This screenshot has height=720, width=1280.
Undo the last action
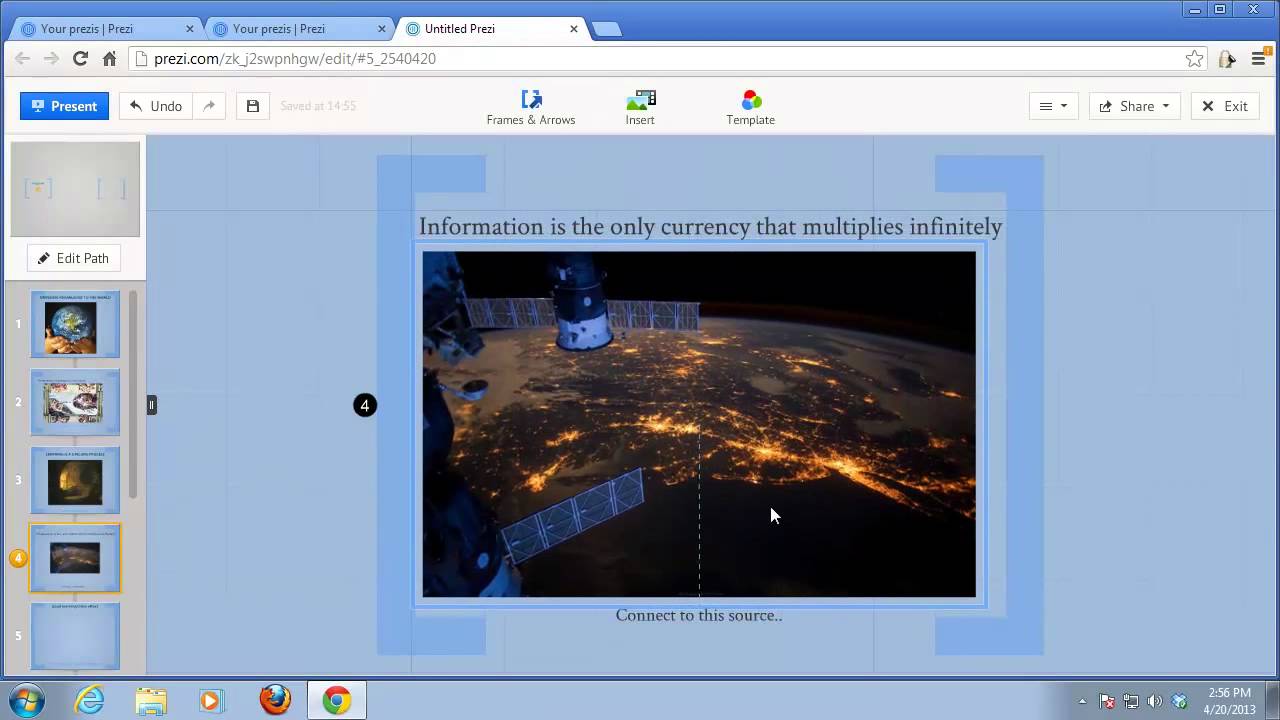tap(155, 106)
